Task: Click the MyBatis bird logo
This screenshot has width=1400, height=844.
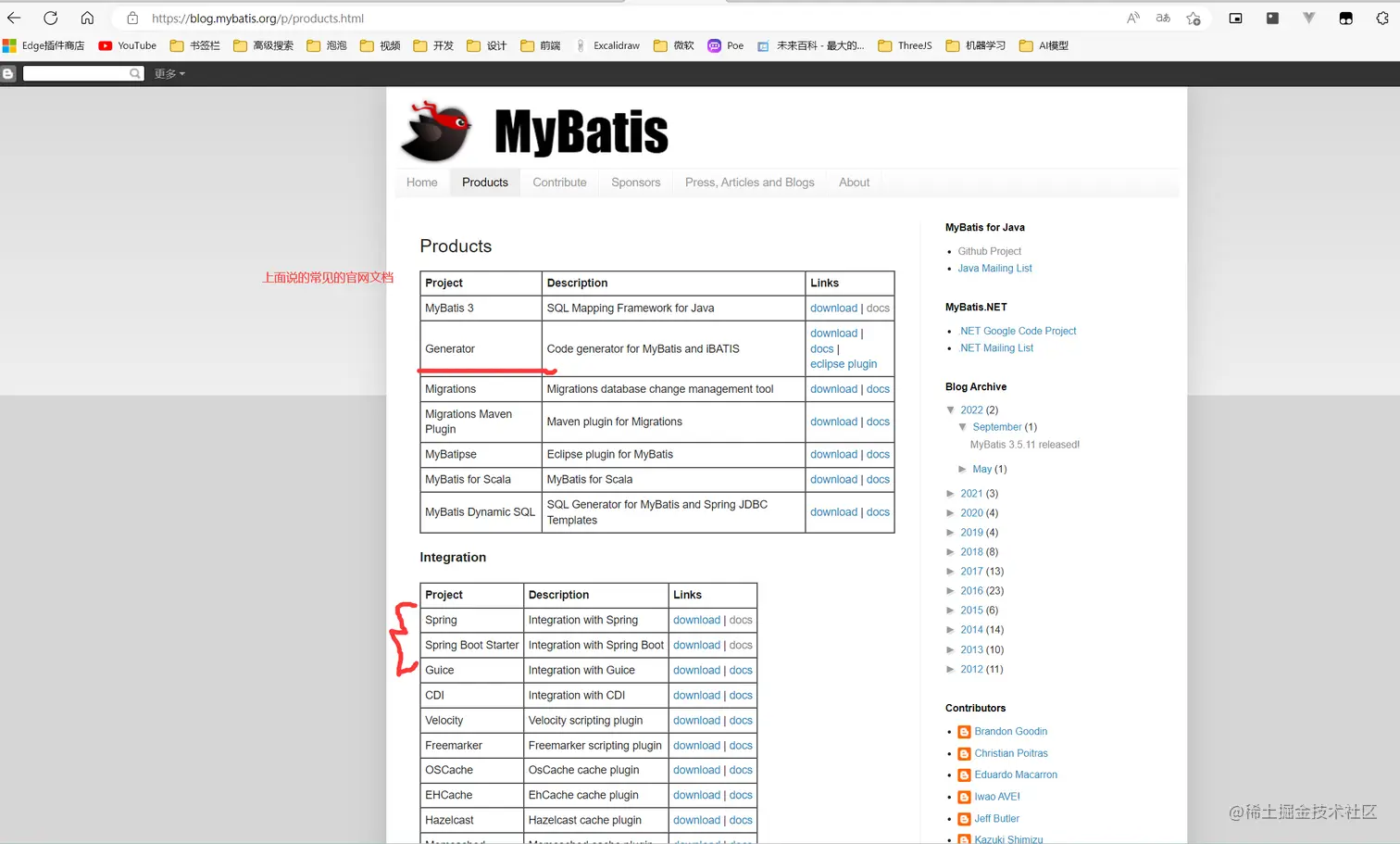Action: [x=436, y=131]
